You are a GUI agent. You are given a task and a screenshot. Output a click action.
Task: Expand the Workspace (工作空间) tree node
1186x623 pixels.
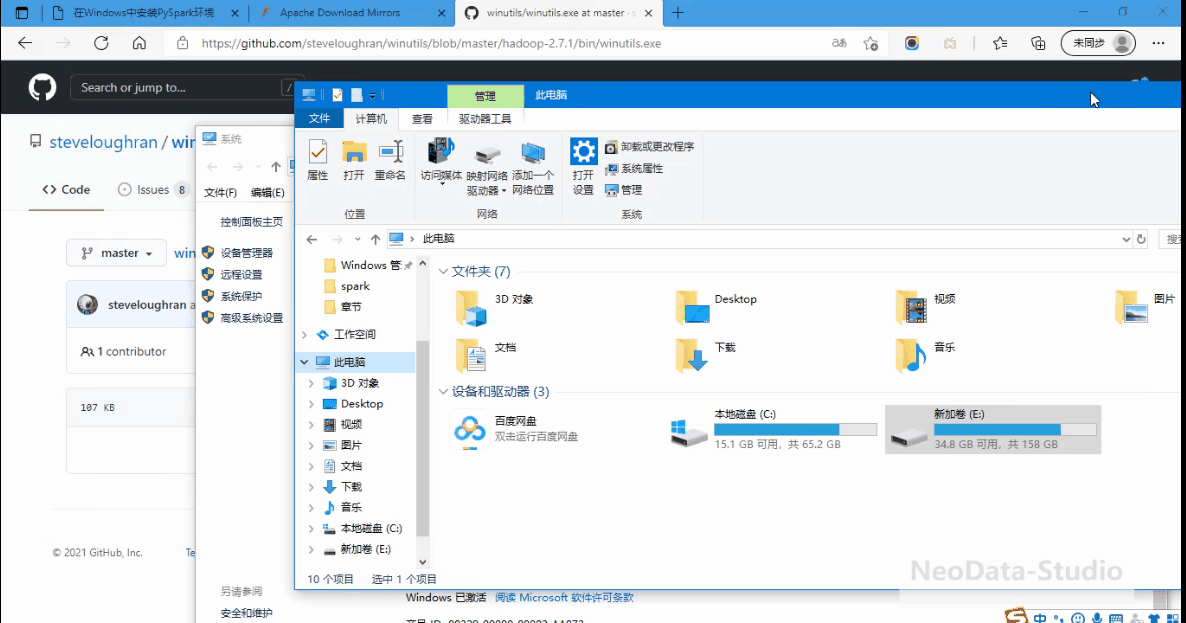(304, 334)
